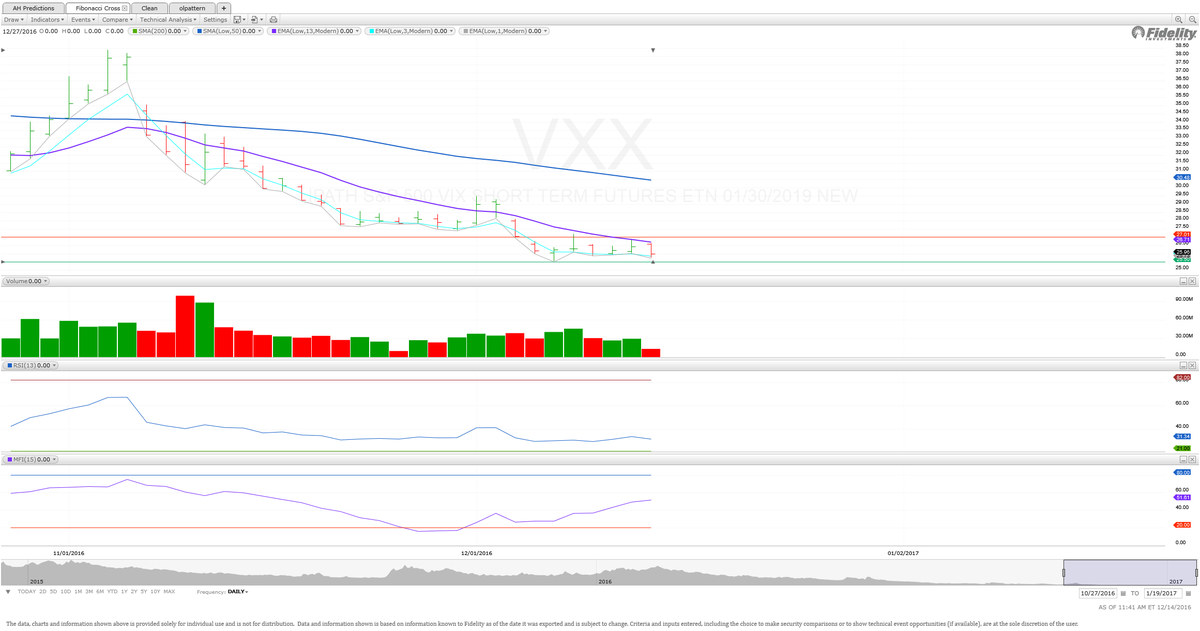This screenshot has height=631, width=1200.
Task: Click the purple EMA(Low,13,Modern) color square
Action: [274, 31]
